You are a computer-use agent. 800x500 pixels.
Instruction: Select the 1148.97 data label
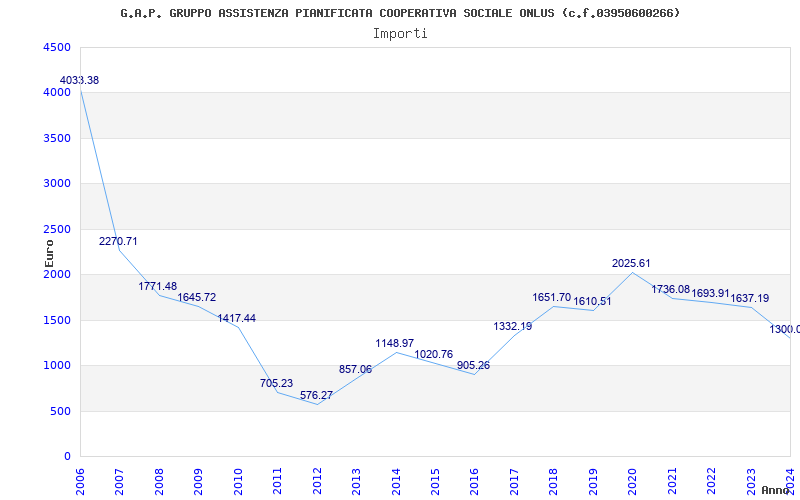pos(394,343)
